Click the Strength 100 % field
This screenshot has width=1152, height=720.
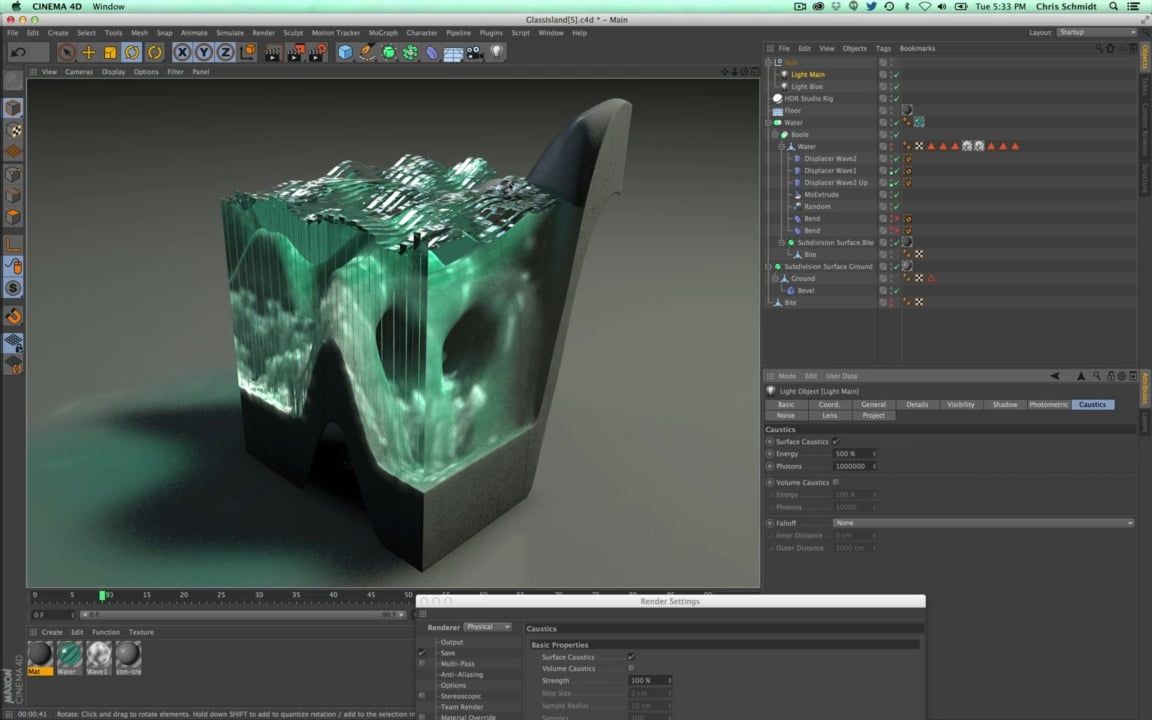tap(651, 680)
